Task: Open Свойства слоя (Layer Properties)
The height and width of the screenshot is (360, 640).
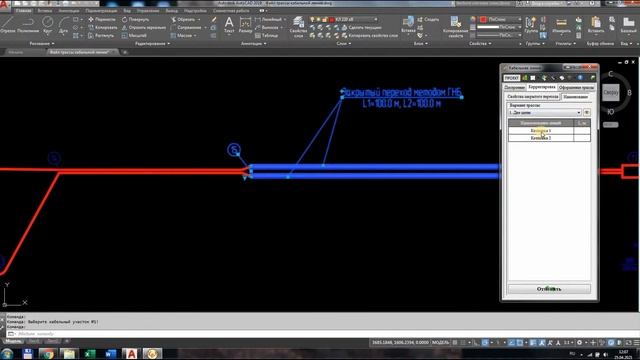Action: pyautogui.click(x=298, y=27)
